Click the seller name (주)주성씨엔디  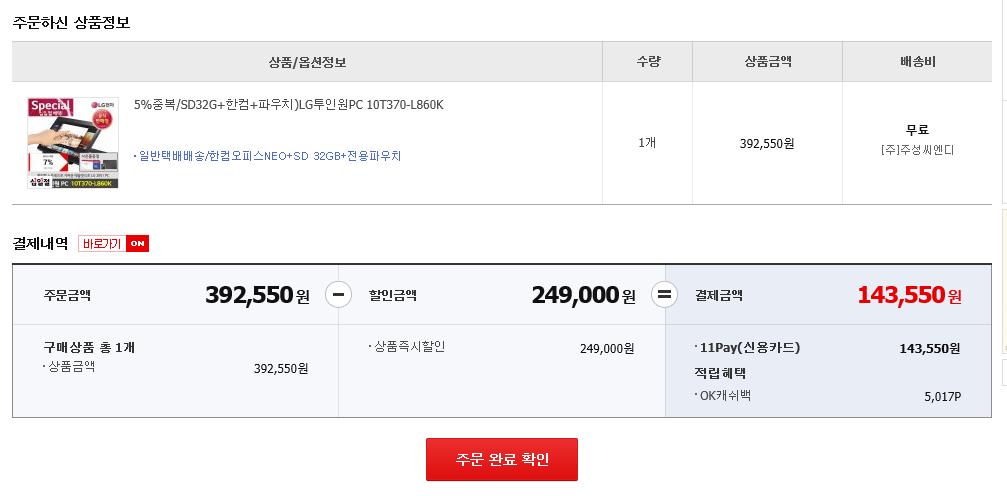click(x=917, y=150)
